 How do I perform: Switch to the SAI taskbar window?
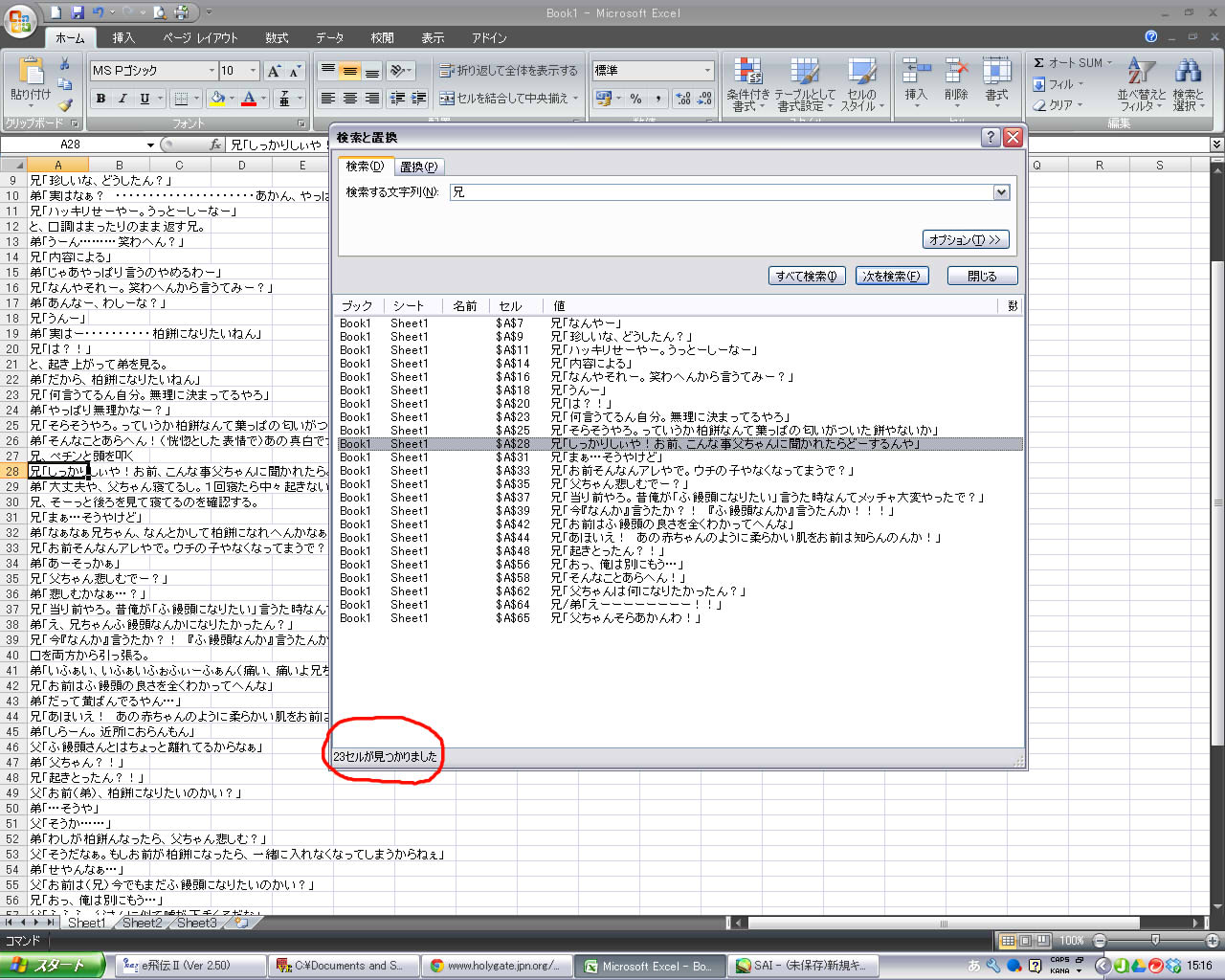(805, 966)
